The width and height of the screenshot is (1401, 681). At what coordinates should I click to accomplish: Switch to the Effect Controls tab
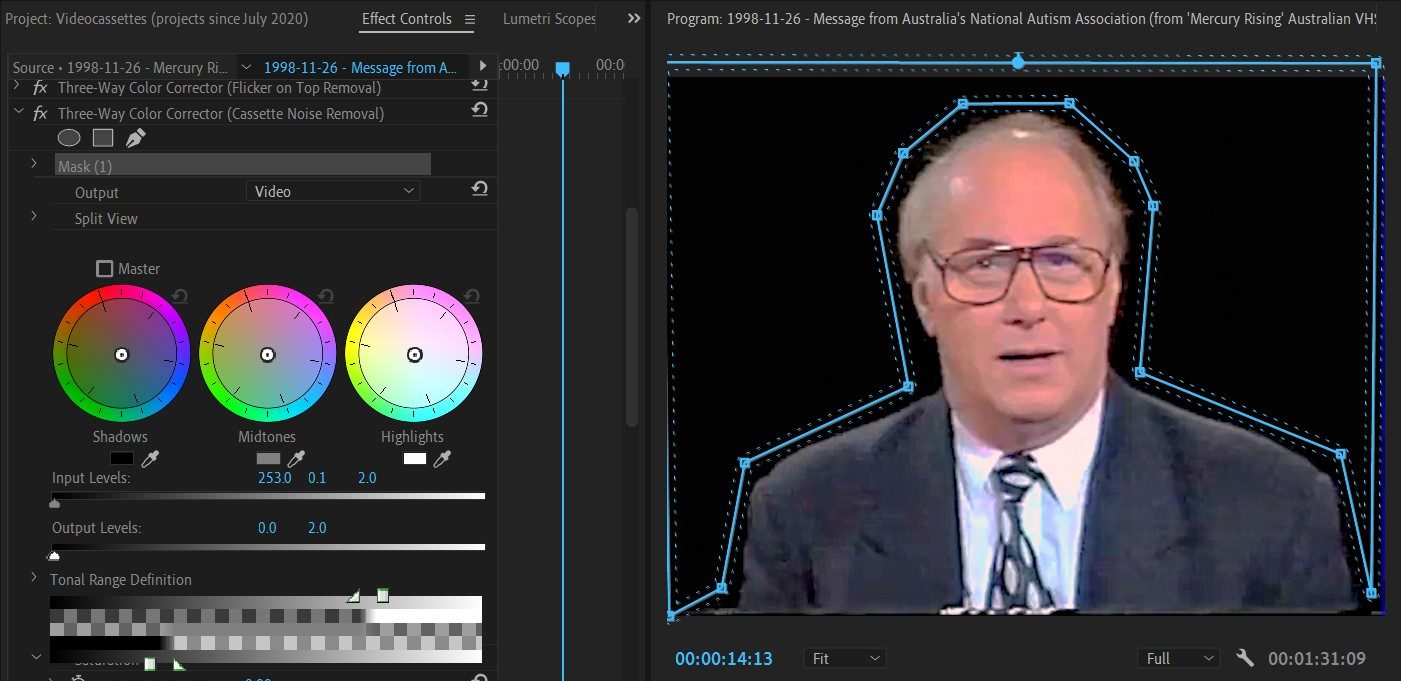pos(407,19)
